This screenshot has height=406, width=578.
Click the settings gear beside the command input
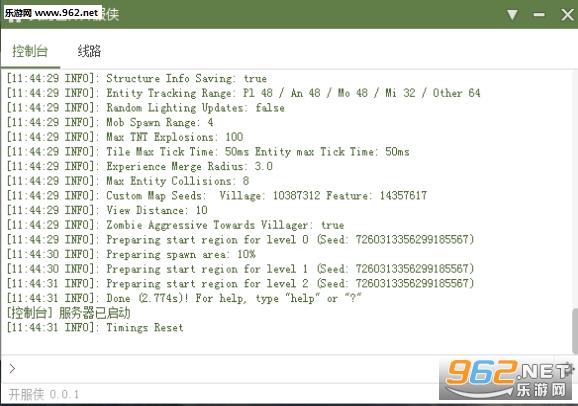click(x=568, y=368)
